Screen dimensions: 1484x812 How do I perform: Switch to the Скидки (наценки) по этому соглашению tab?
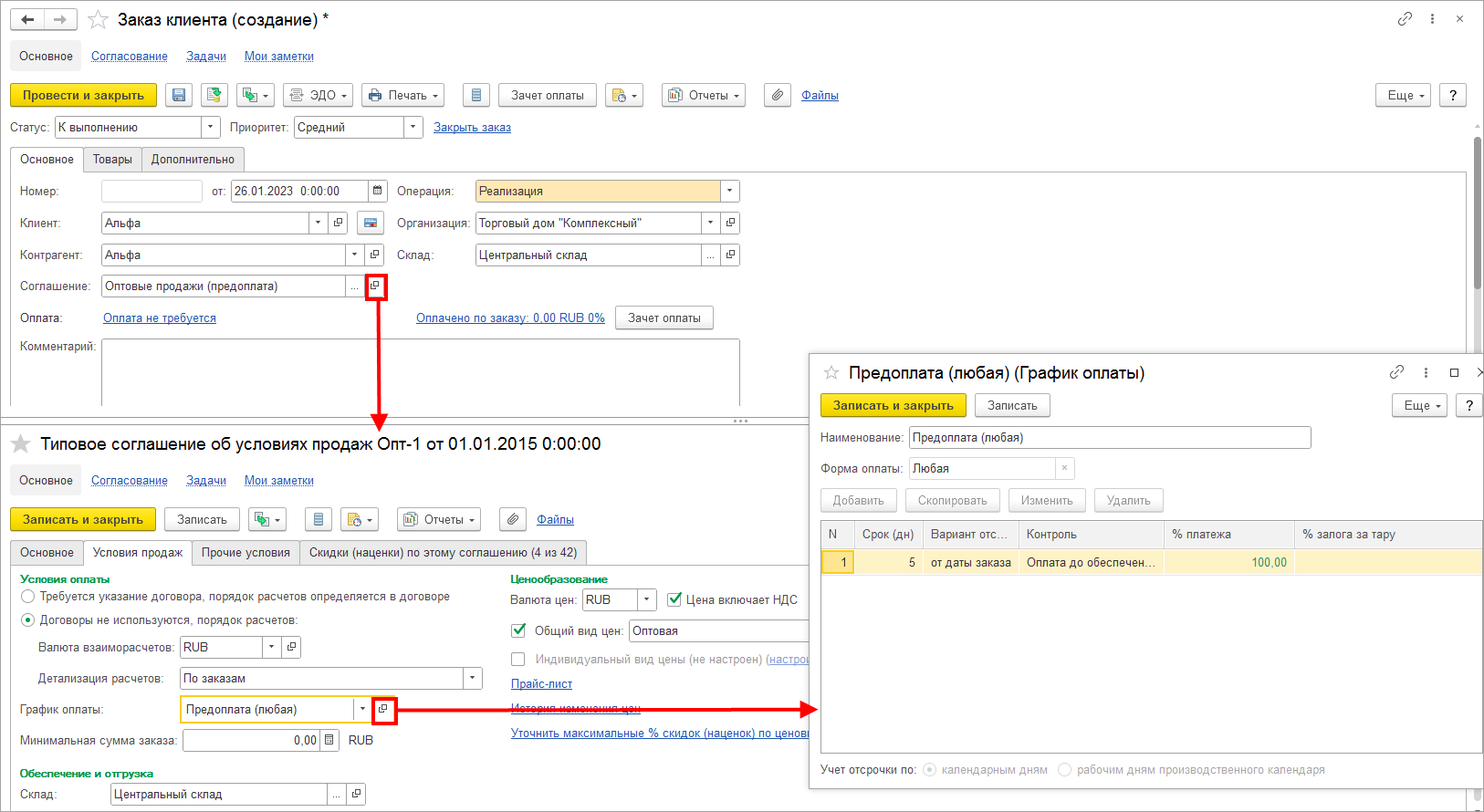(443, 552)
